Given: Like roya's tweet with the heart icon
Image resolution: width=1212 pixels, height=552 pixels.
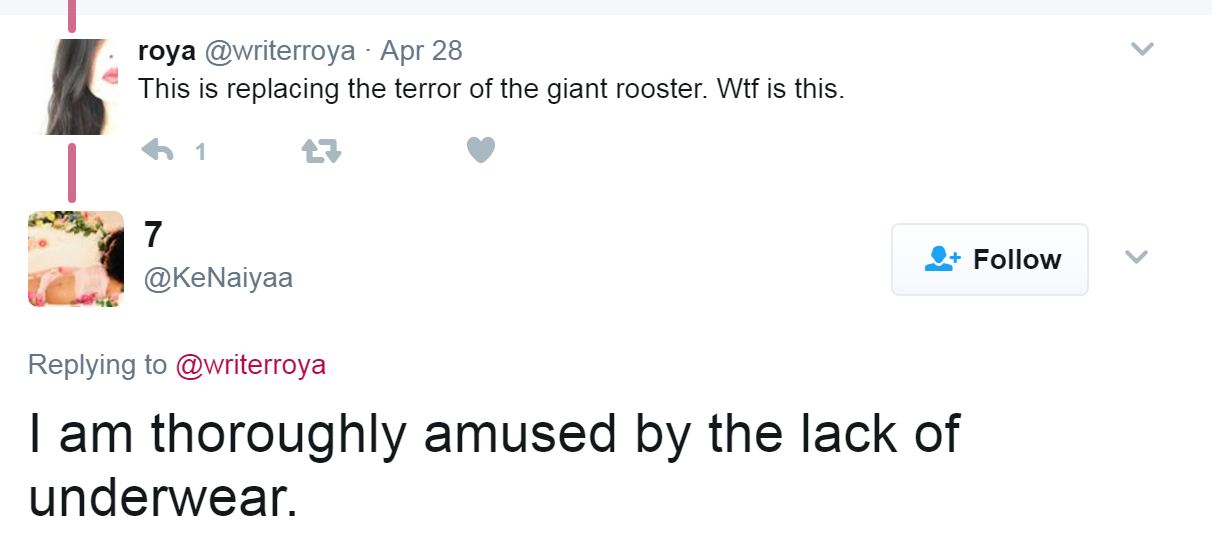Looking at the screenshot, I should tap(481, 150).
